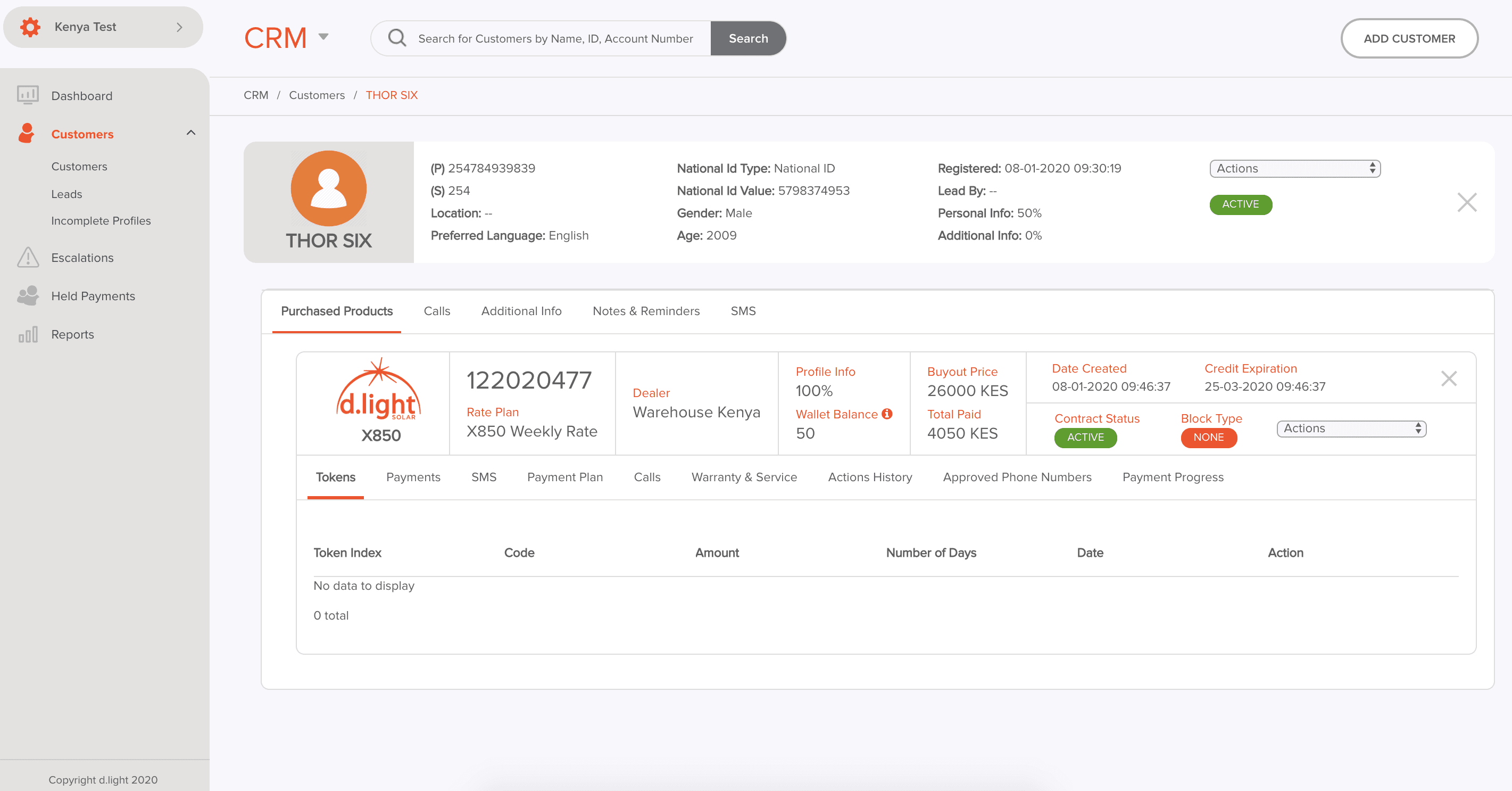
Task: Switch to the Notes & Reminders tab
Action: point(646,311)
